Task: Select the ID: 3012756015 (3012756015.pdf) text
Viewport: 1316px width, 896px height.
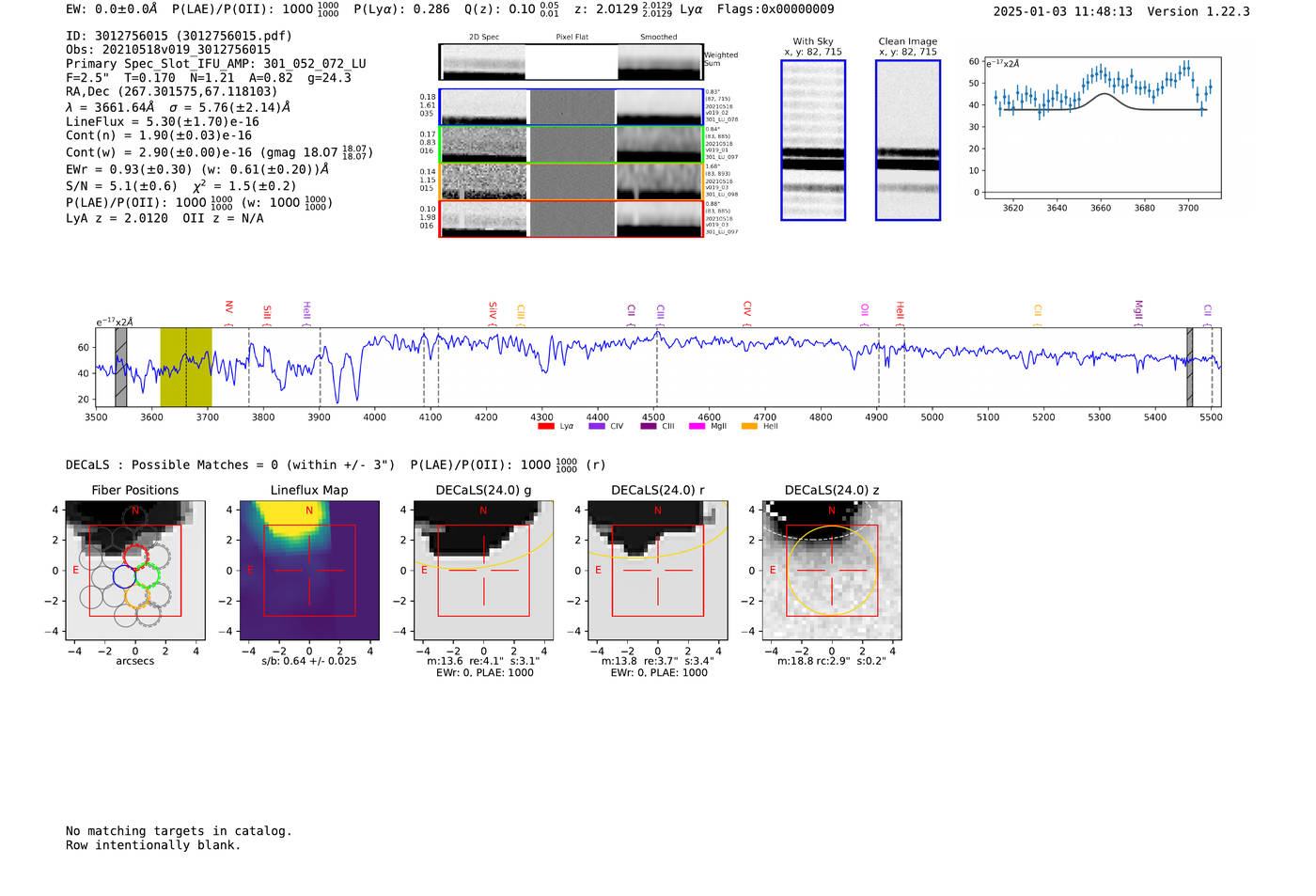Action: pyautogui.click(x=179, y=36)
